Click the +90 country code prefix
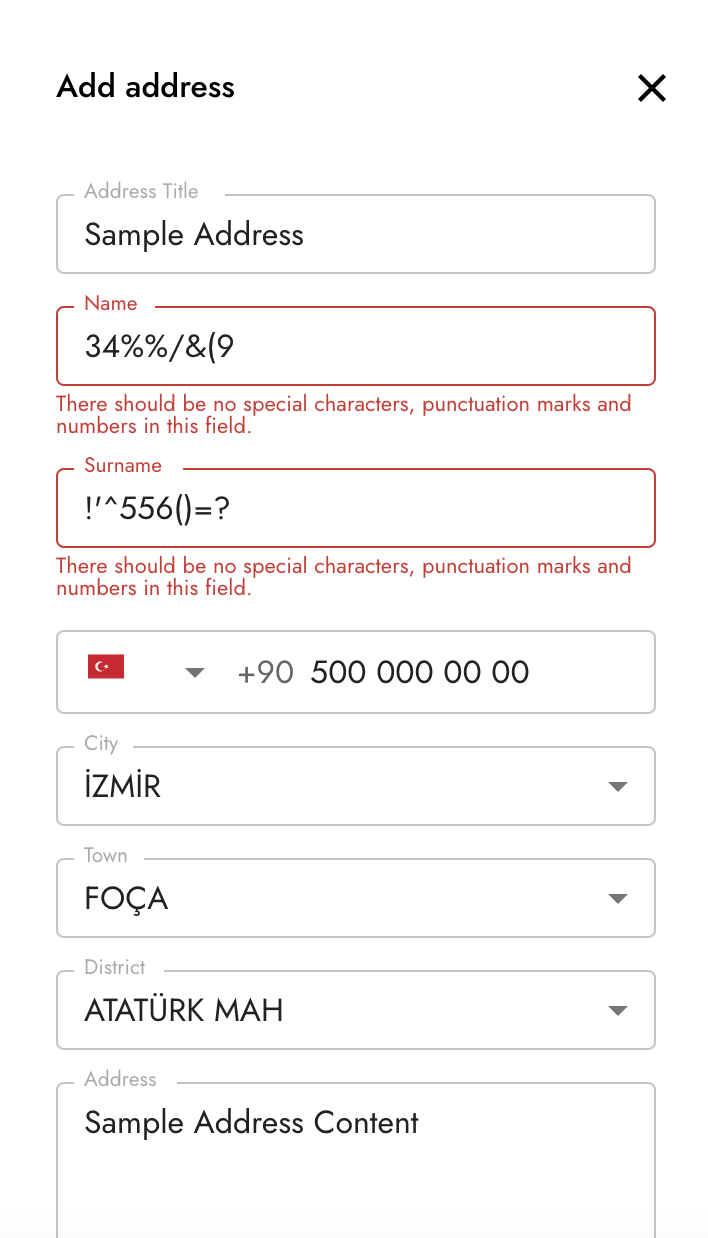 click(x=265, y=672)
